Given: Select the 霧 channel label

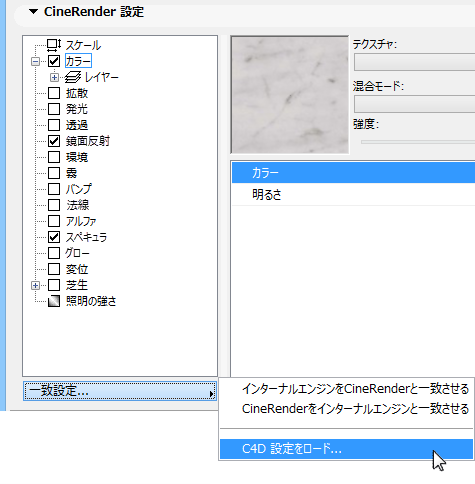Looking at the screenshot, I should point(71,173).
